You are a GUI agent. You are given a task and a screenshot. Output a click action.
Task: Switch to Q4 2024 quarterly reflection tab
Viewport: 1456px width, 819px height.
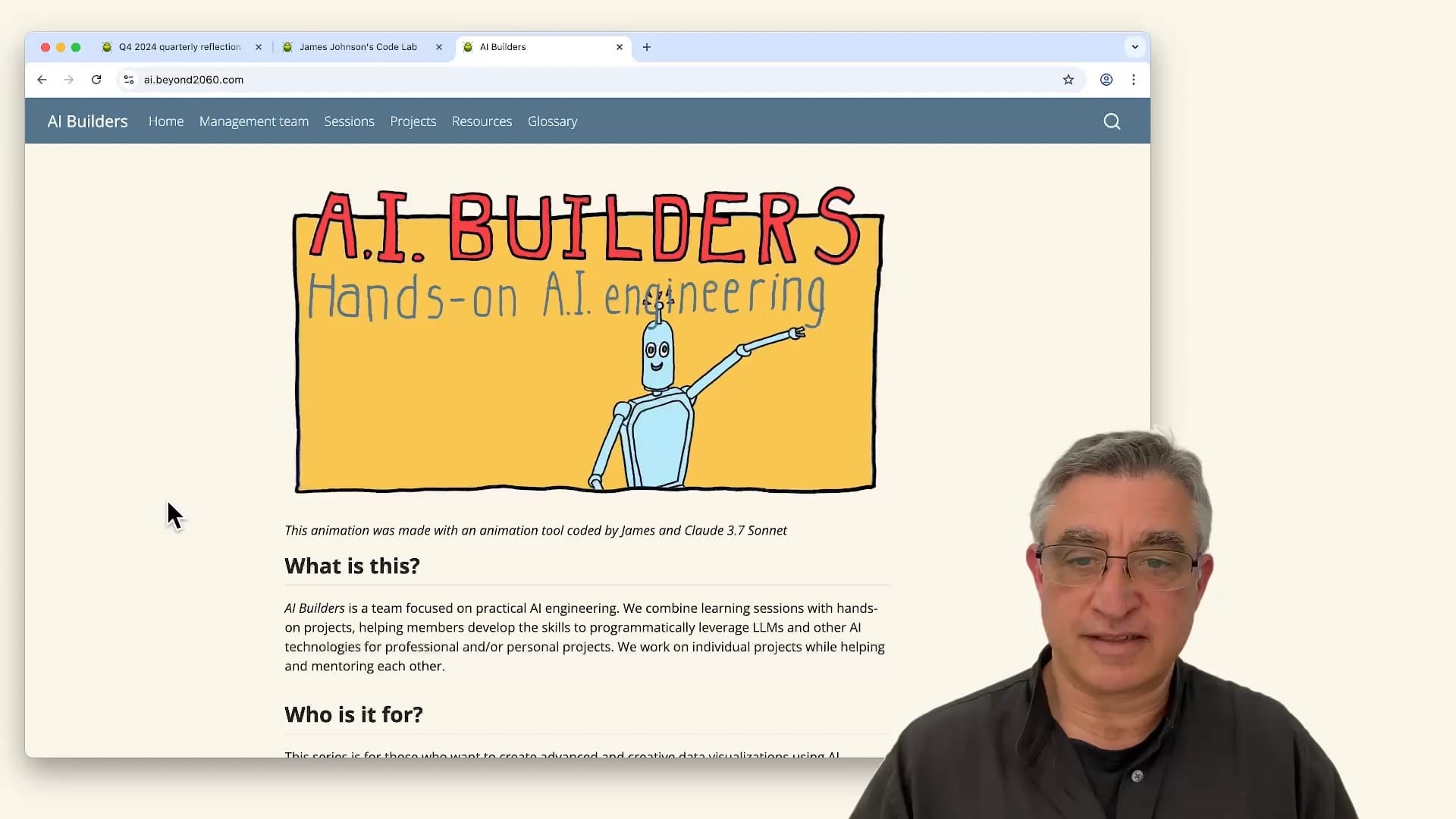point(179,47)
